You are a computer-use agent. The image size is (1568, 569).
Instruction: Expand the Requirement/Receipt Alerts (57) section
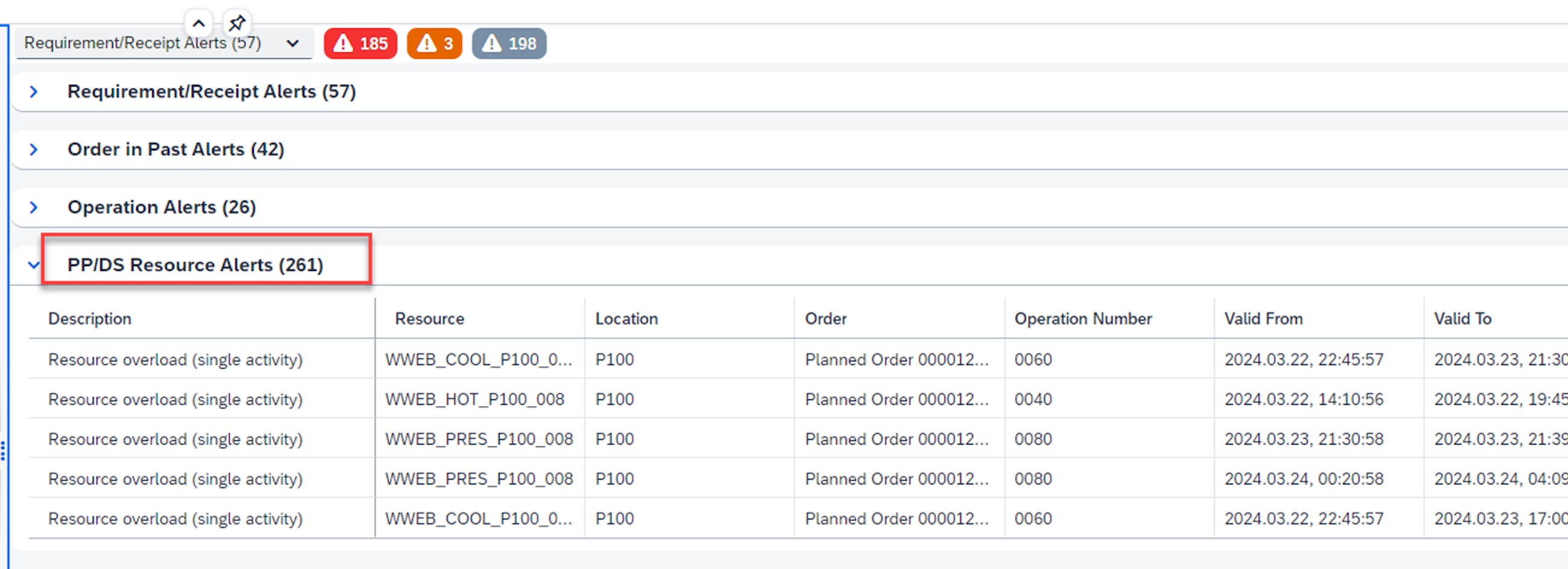(34, 92)
